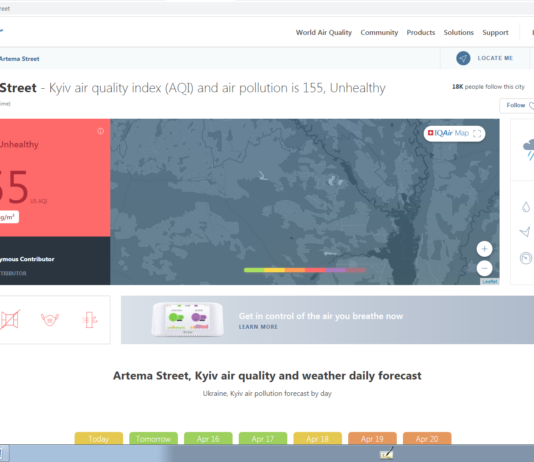534x462 pixels.
Task: Select the Apr 19 forecast tab
Action: click(372, 439)
